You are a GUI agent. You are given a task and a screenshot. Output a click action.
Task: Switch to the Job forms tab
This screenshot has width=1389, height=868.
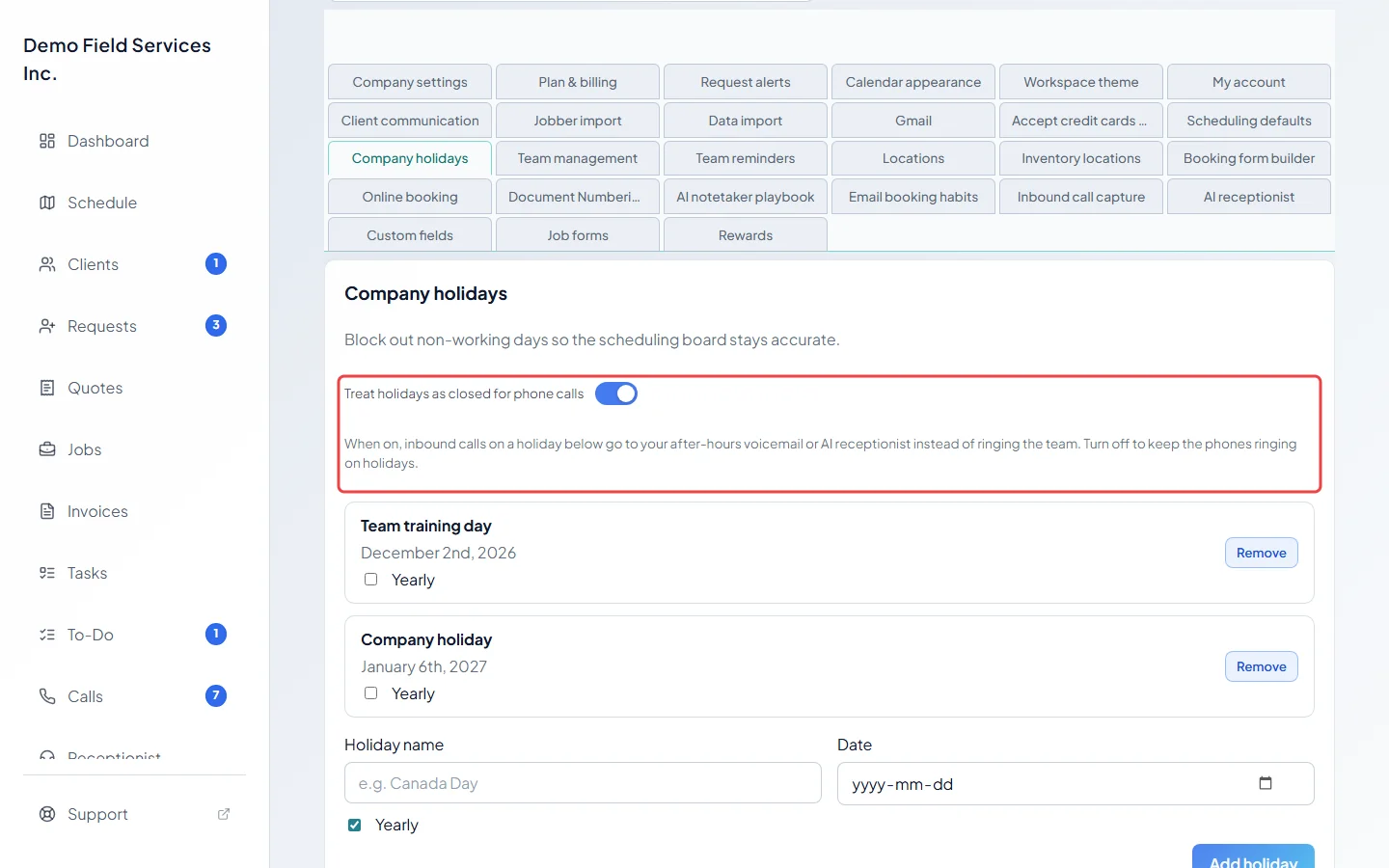(x=578, y=235)
